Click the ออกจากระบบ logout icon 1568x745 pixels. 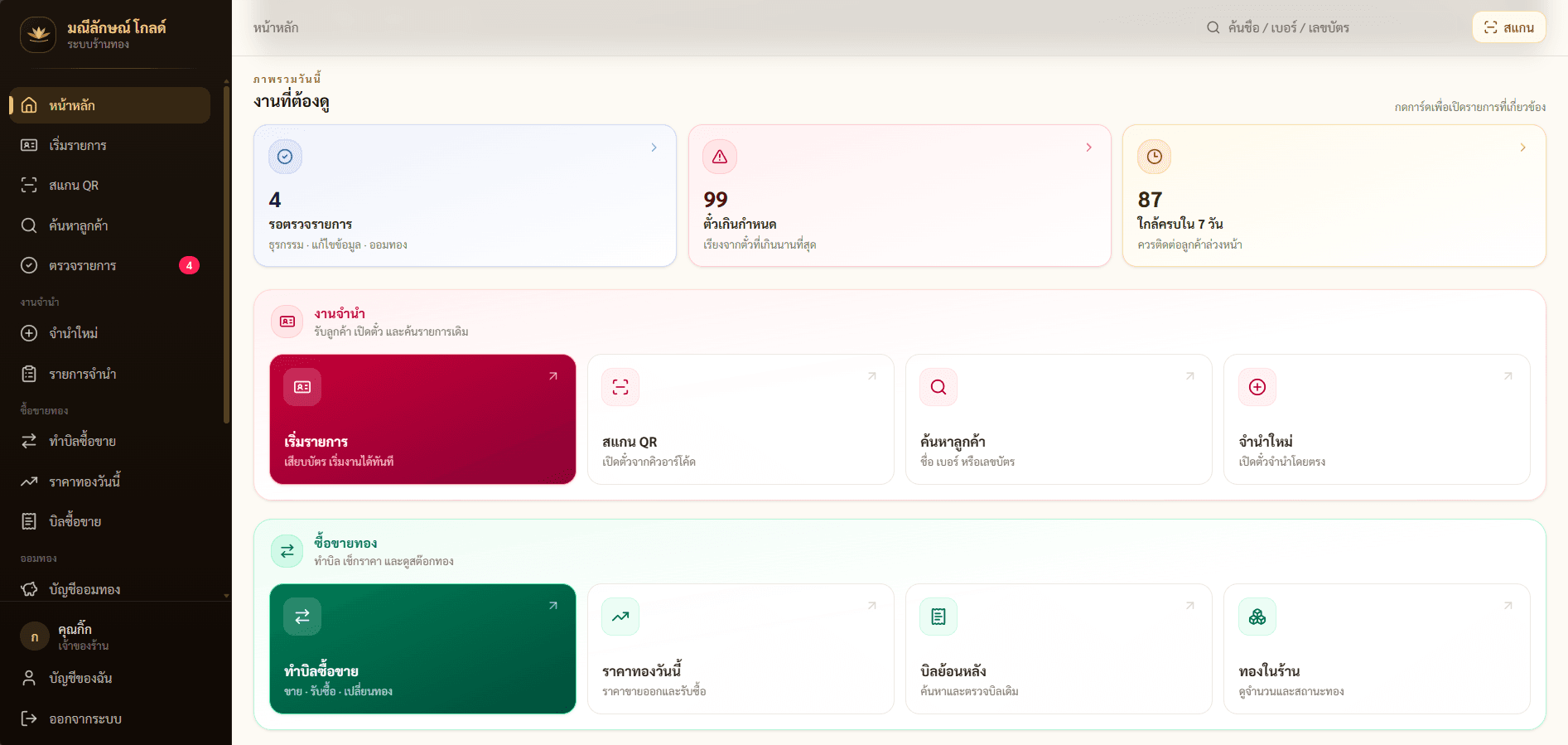(x=29, y=718)
